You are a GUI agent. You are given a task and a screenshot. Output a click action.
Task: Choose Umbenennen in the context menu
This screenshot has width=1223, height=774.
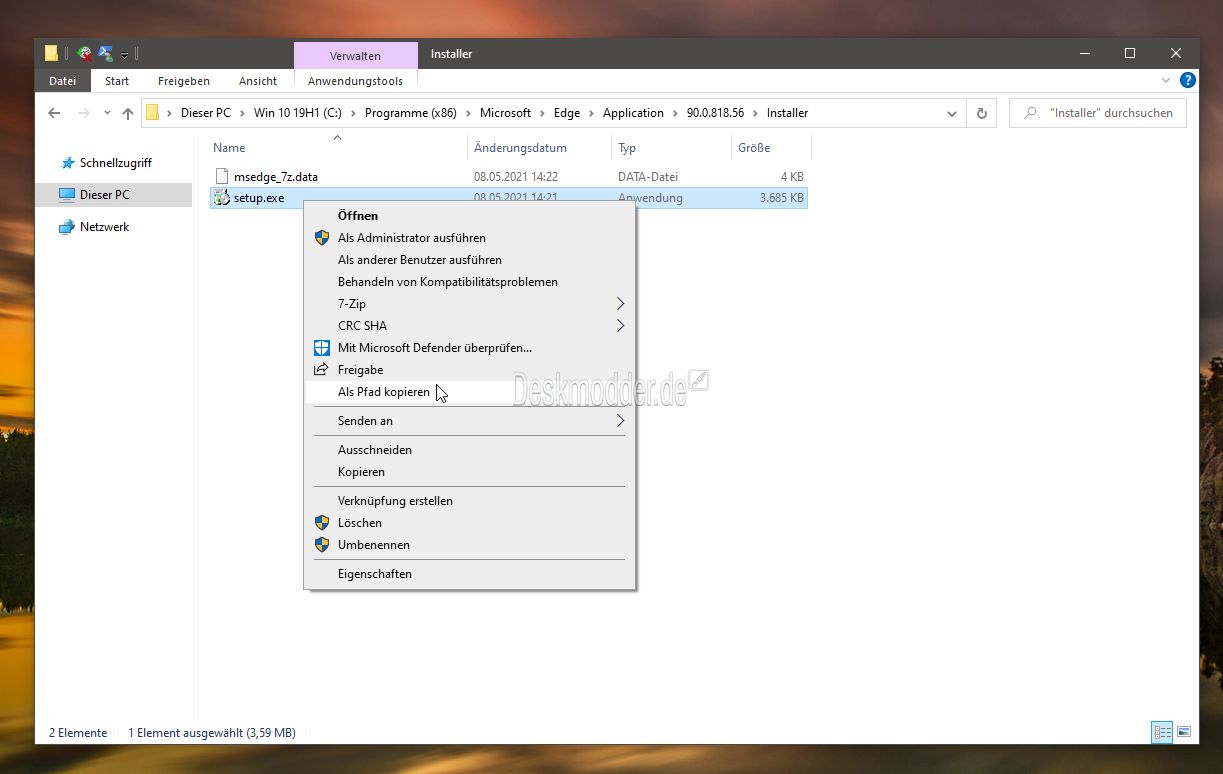pyautogui.click(x=469, y=545)
